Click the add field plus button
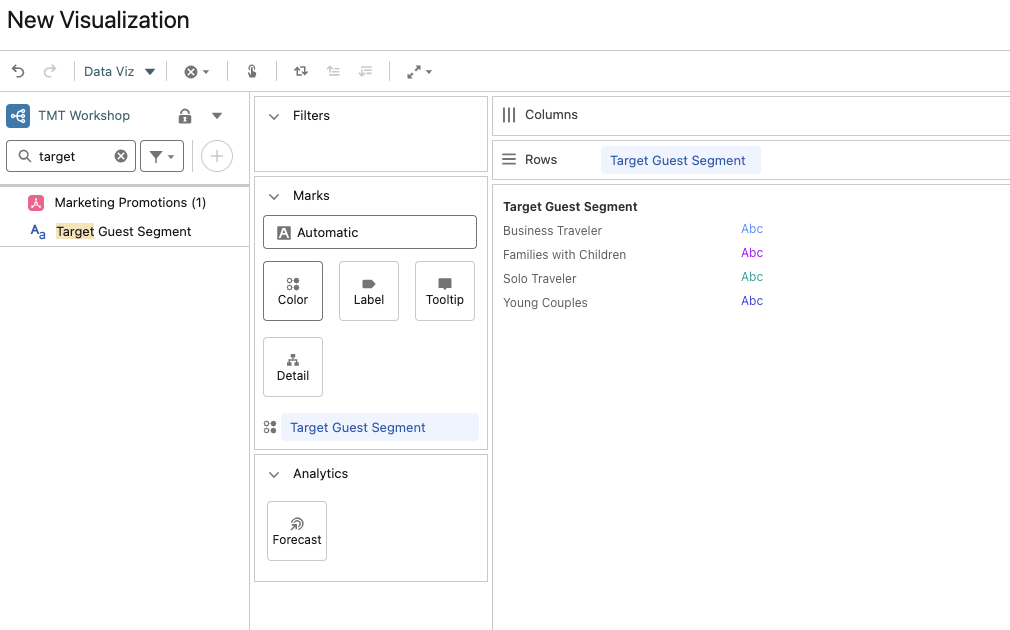Viewport: 1010px width, 630px height. pyautogui.click(x=217, y=156)
